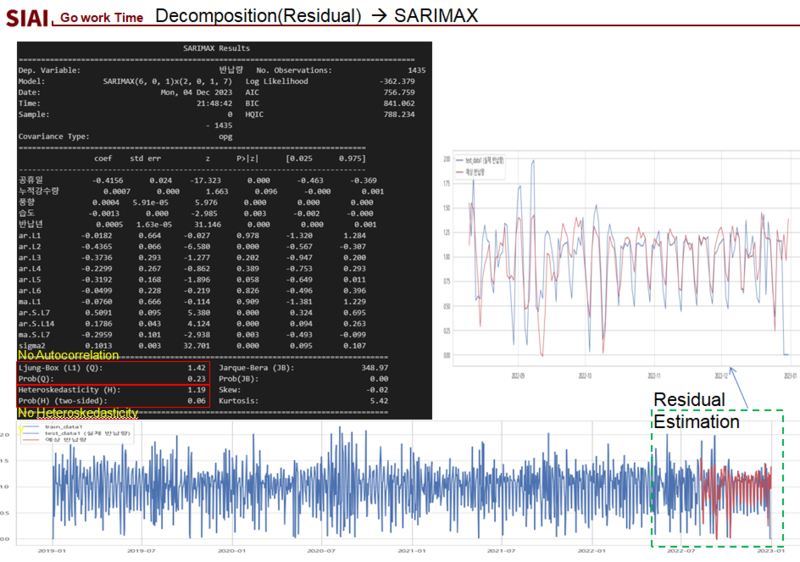Viewport: 800px width, 562px height.
Task: Click the SIAI logo in the header
Action: [26, 18]
